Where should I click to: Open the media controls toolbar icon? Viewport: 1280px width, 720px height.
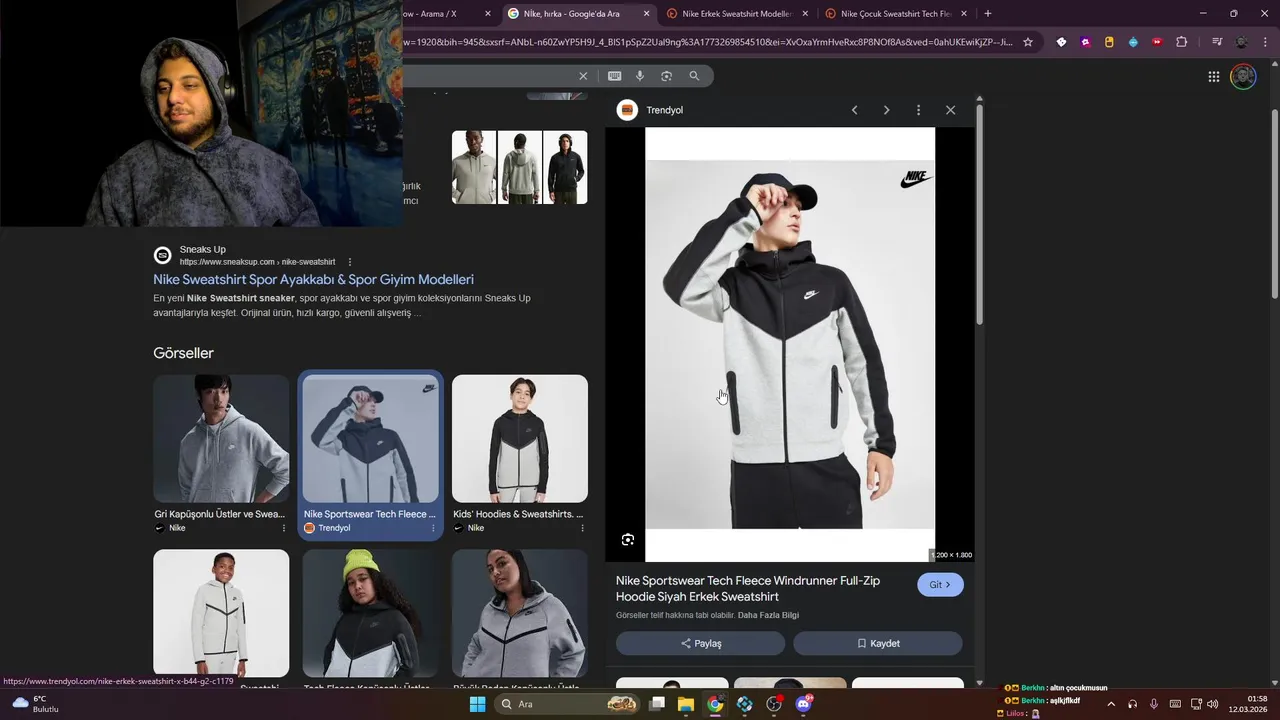coord(1217,42)
